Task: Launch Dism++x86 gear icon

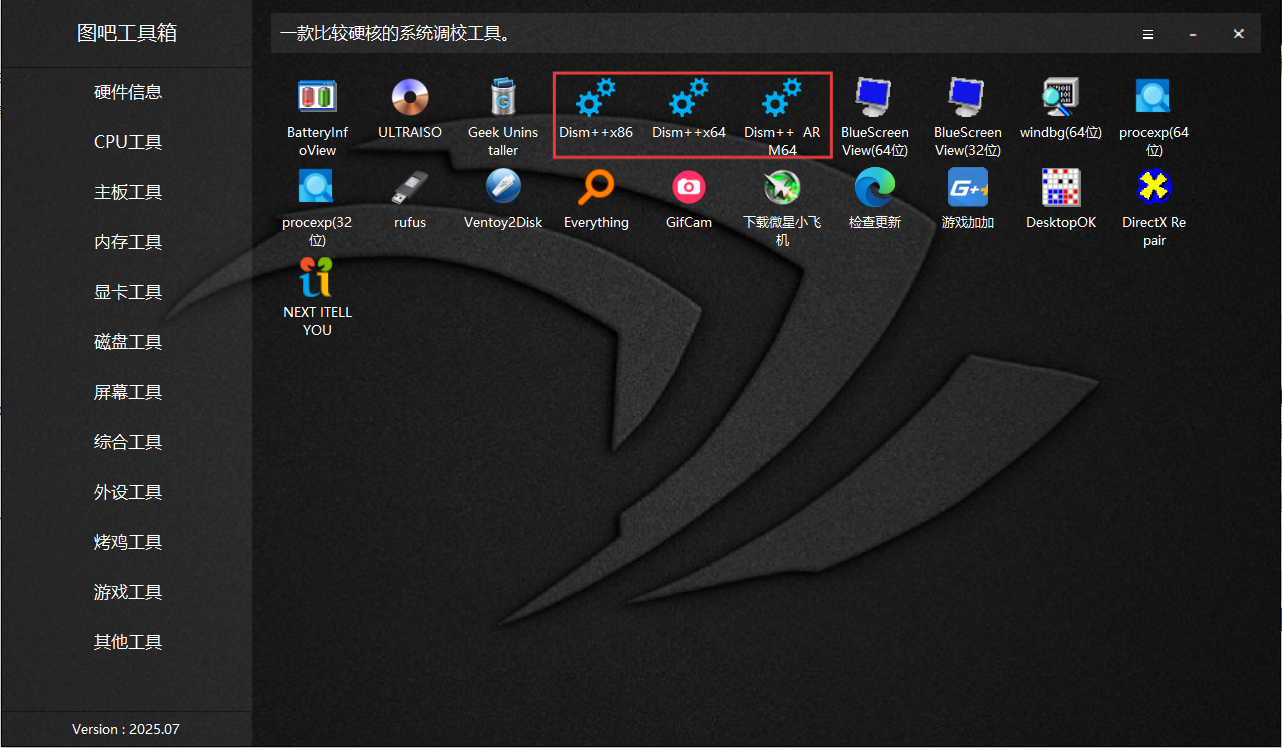Action: 596,97
